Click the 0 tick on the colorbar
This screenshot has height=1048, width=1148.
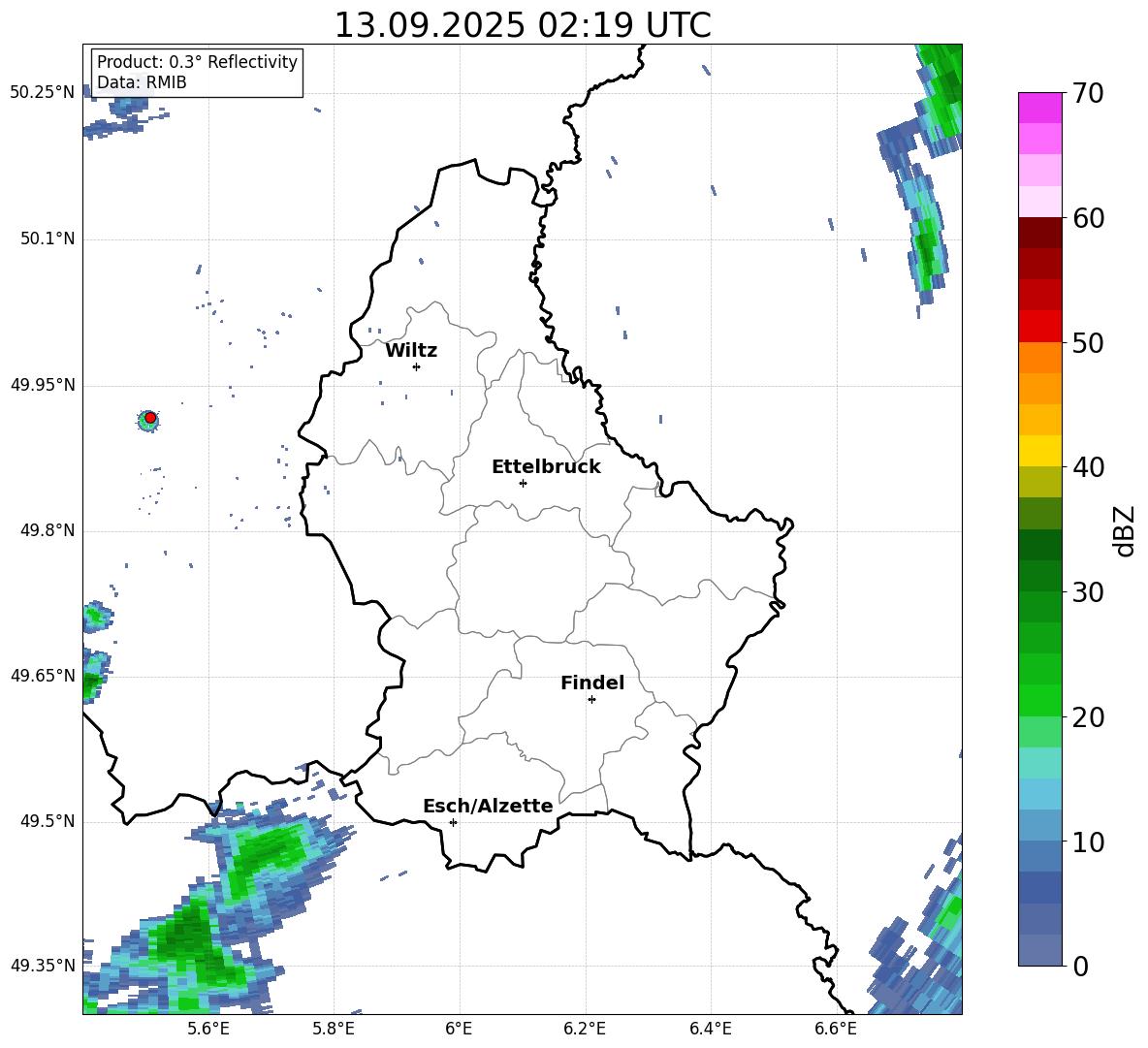1080,967
